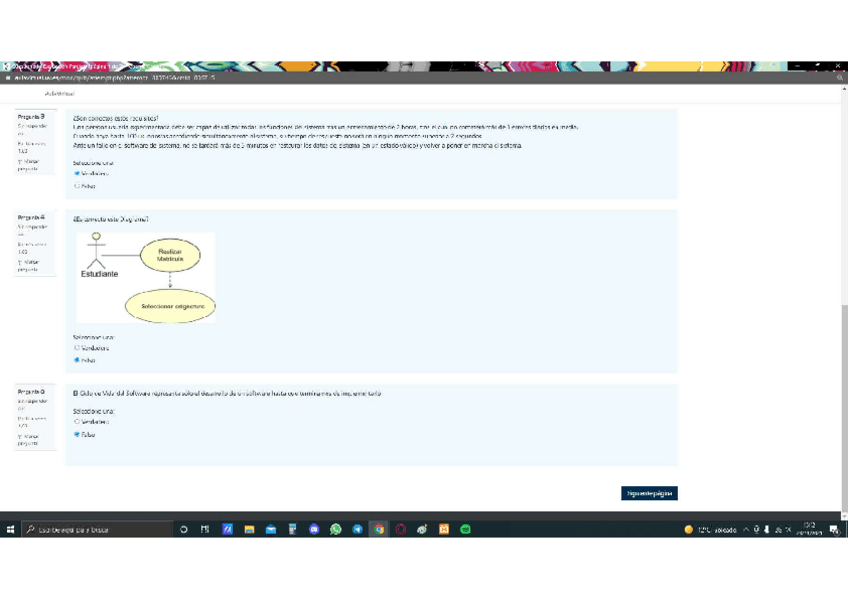Open the Windows Start menu
The image size is (848, 599).
[x=10, y=529]
